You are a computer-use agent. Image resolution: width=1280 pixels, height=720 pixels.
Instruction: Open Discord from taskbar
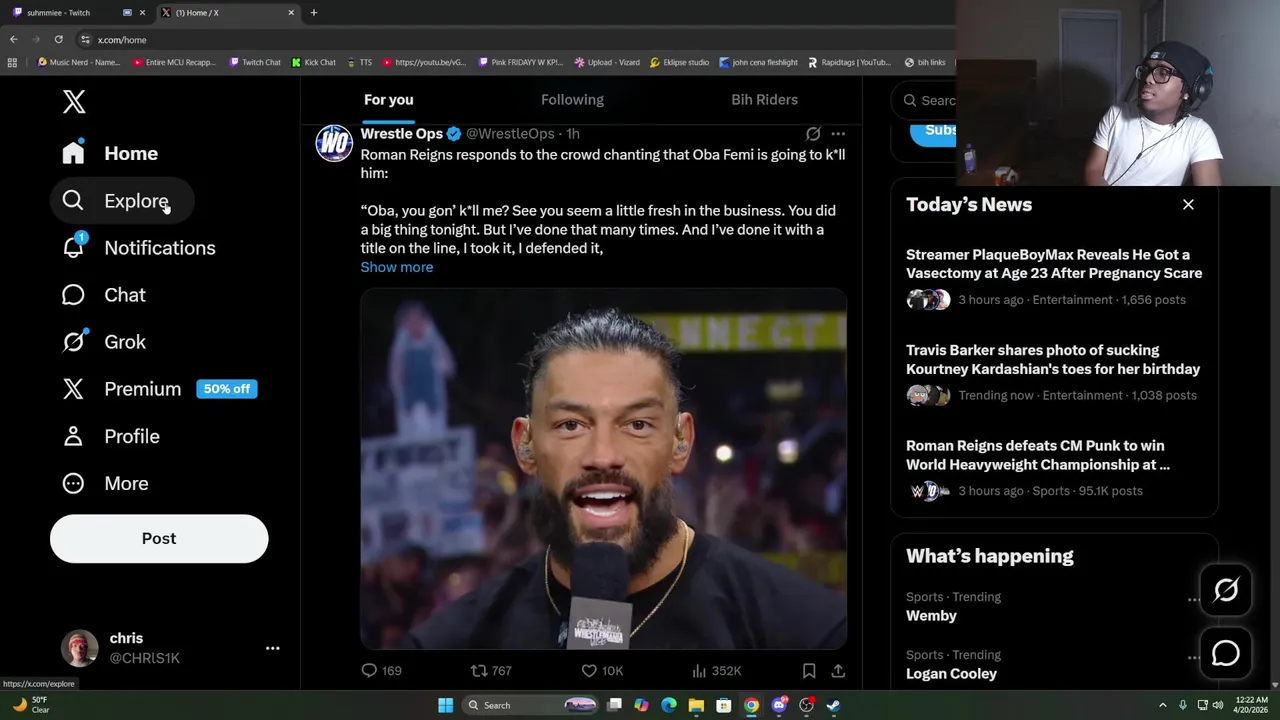[x=779, y=705]
